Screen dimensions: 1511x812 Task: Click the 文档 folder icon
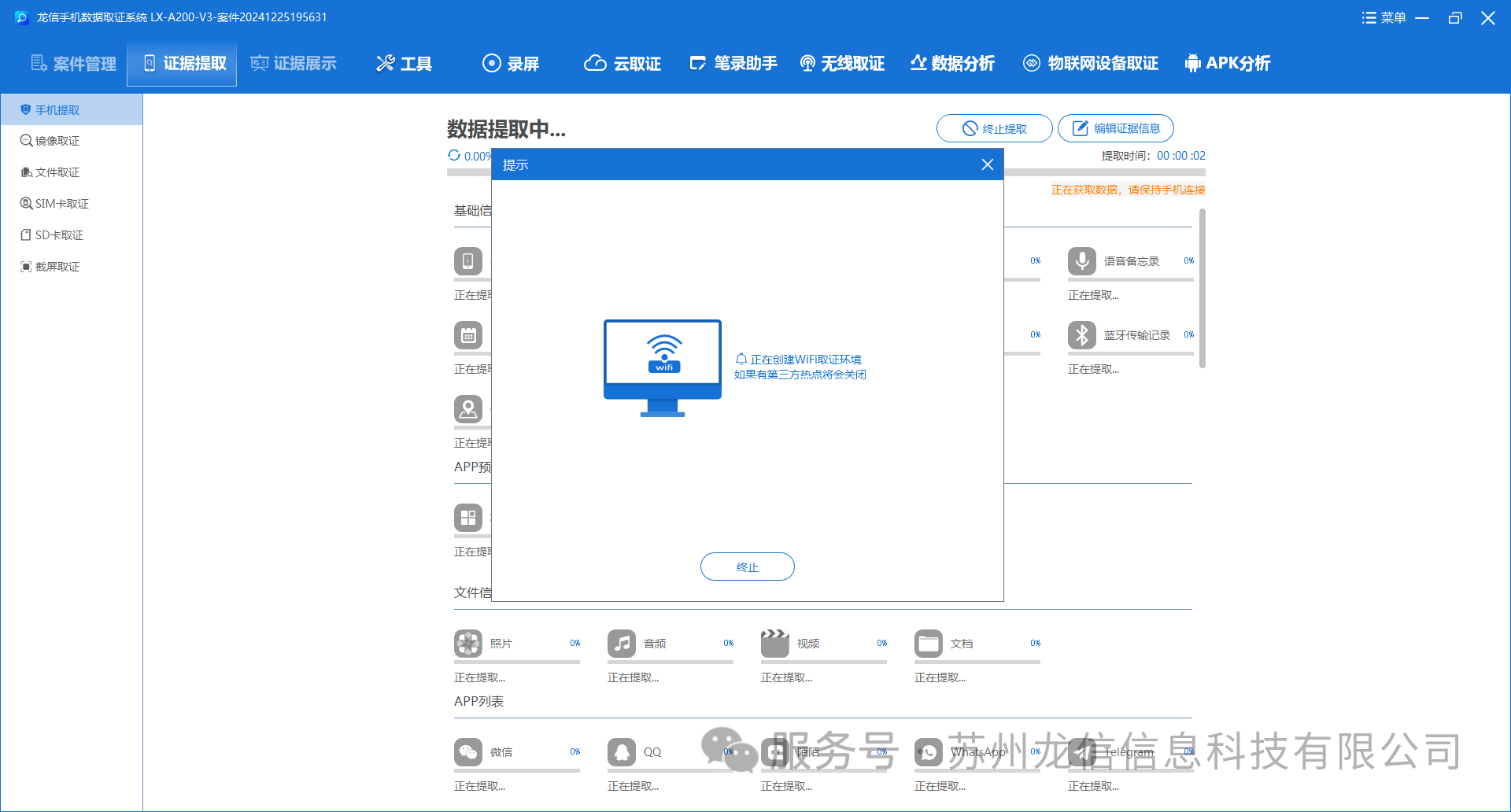click(x=928, y=644)
